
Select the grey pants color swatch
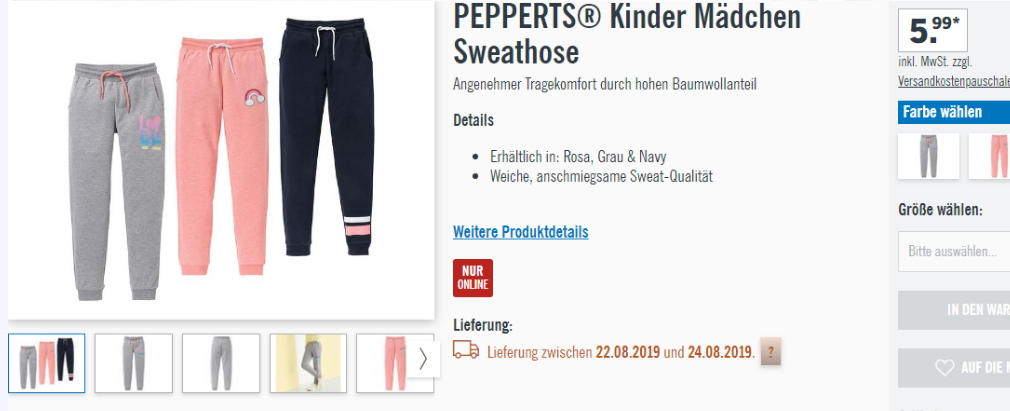[928, 156]
